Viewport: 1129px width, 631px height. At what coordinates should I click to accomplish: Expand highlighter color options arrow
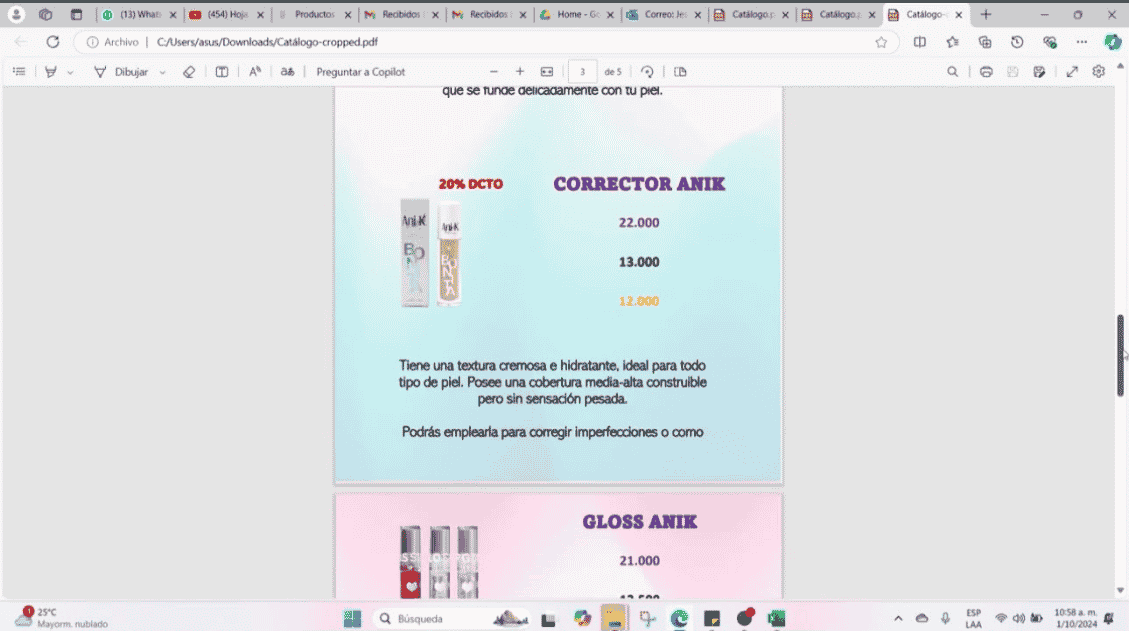click(70, 72)
